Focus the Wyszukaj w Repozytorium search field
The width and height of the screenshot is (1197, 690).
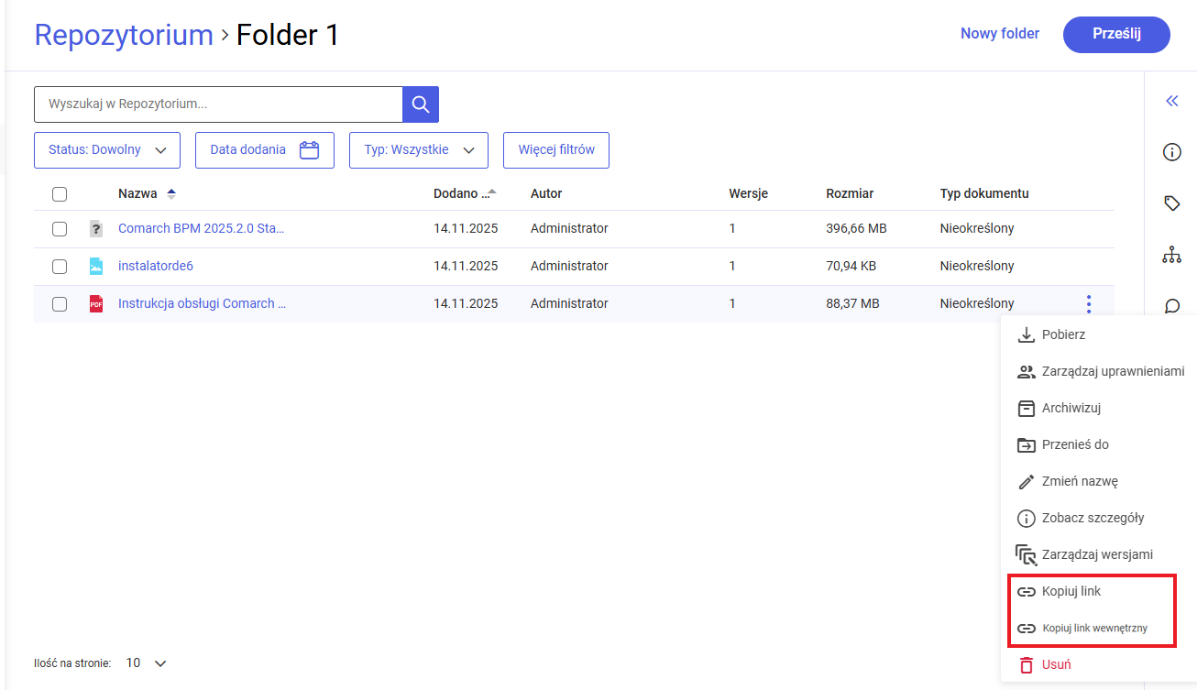pos(218,104)
